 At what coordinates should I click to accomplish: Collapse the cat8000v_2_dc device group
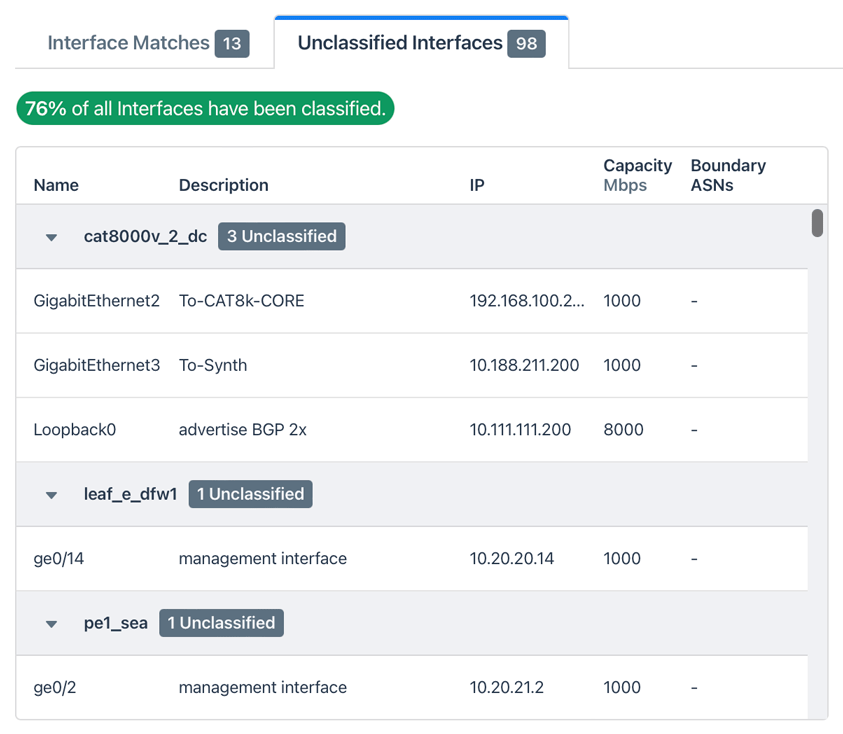(51, 237)
